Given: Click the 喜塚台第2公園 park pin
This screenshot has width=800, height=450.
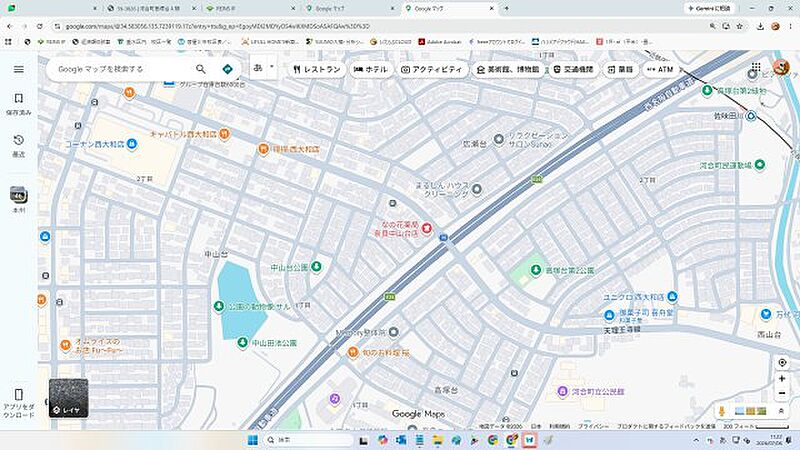Looking at the screenshot, I should point(536,269).
